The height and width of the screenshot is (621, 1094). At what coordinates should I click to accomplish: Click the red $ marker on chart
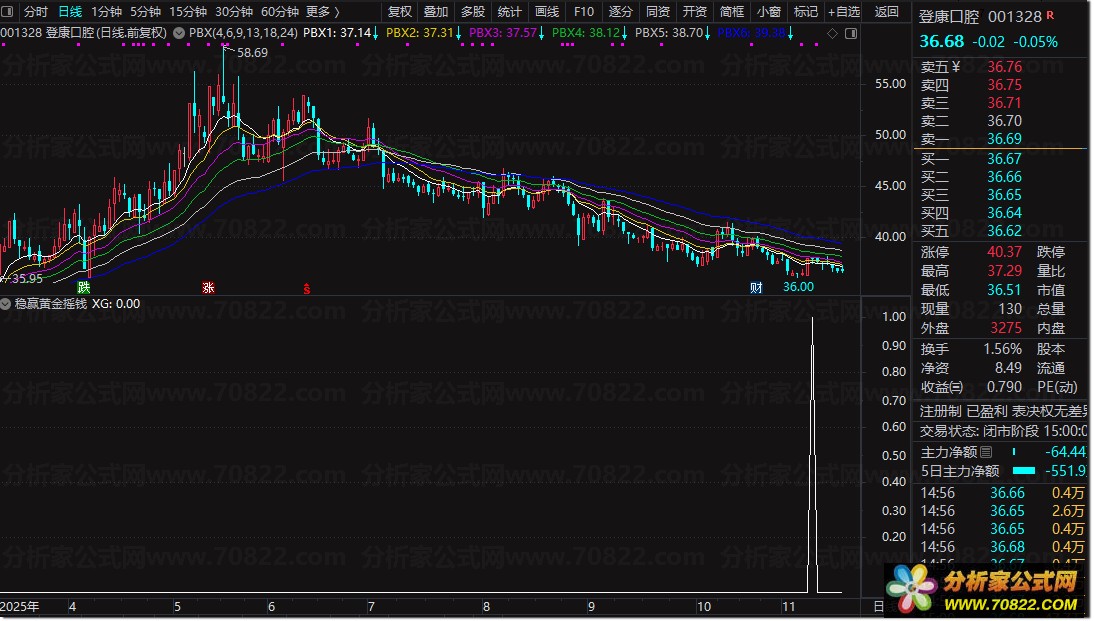[306, 287]
